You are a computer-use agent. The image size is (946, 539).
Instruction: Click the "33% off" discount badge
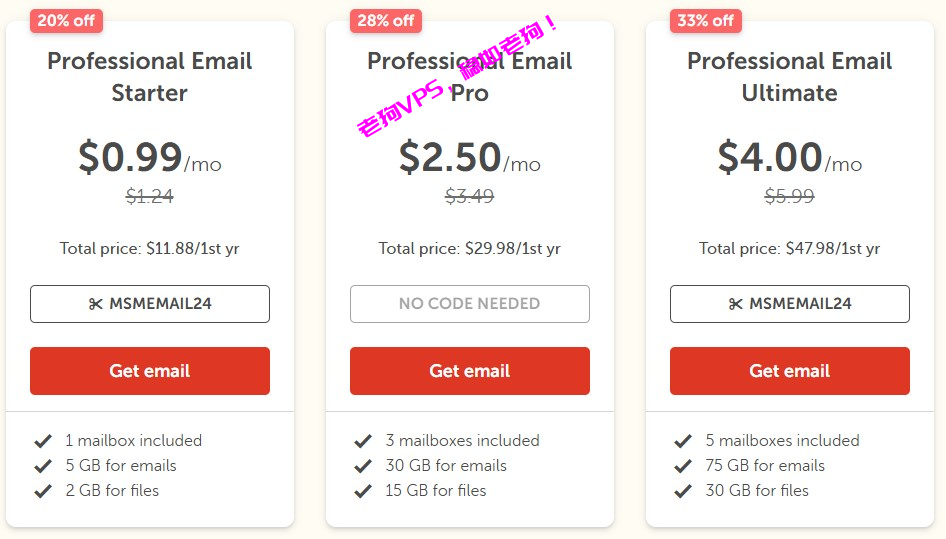pyautogui.click(x=706, y=21)
